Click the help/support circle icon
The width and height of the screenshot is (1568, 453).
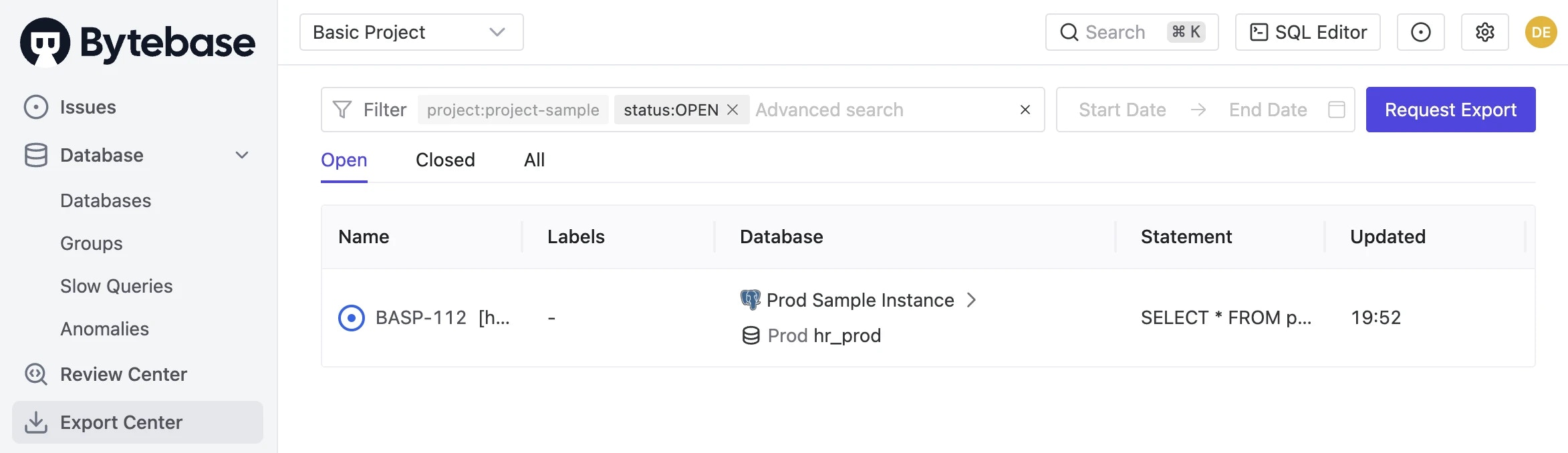(1420, 31)
